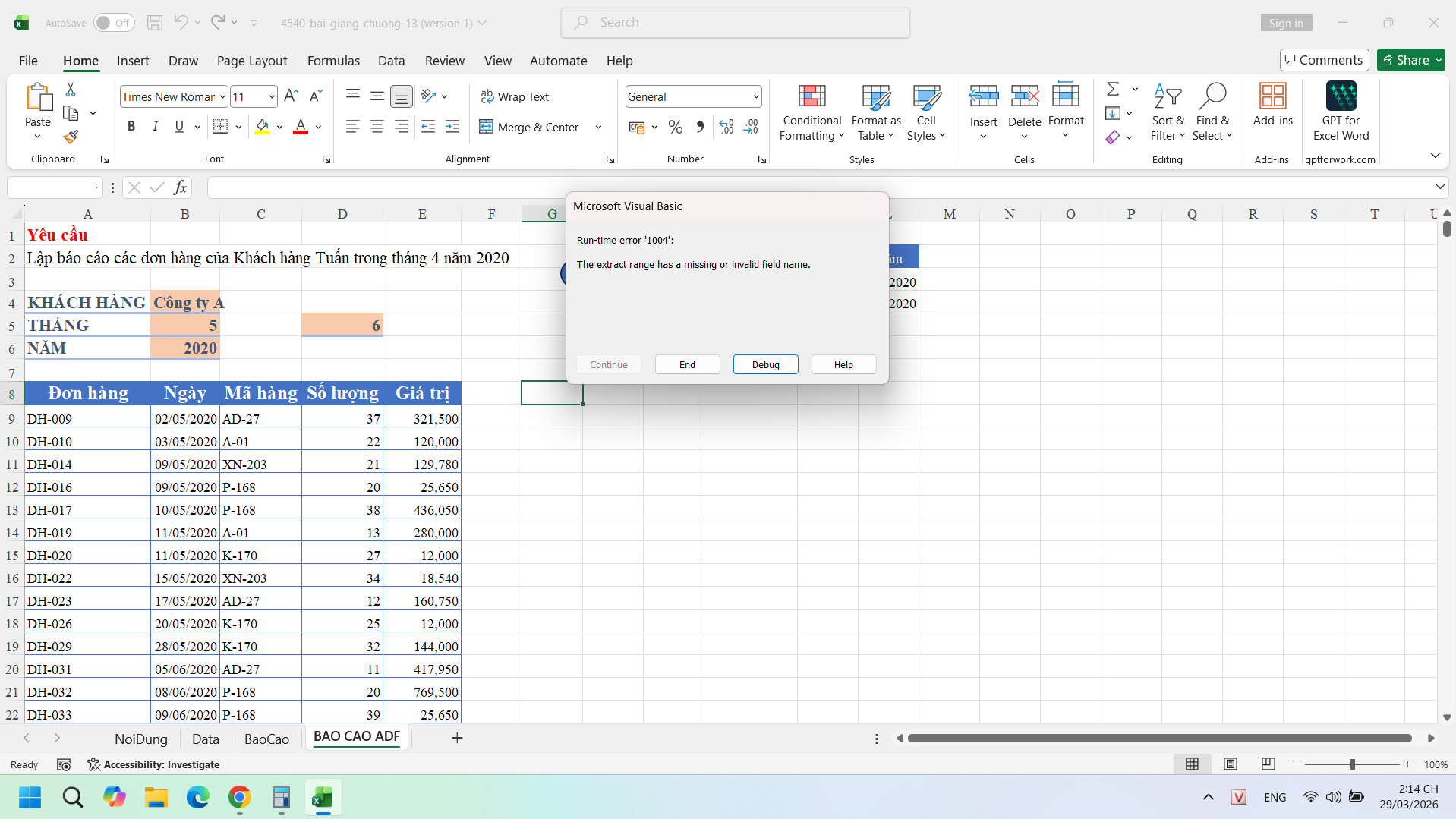Viewport: 1456px width, 819px height.
Task: Switch to the Formulas ribbon tab
Action: 333,61
